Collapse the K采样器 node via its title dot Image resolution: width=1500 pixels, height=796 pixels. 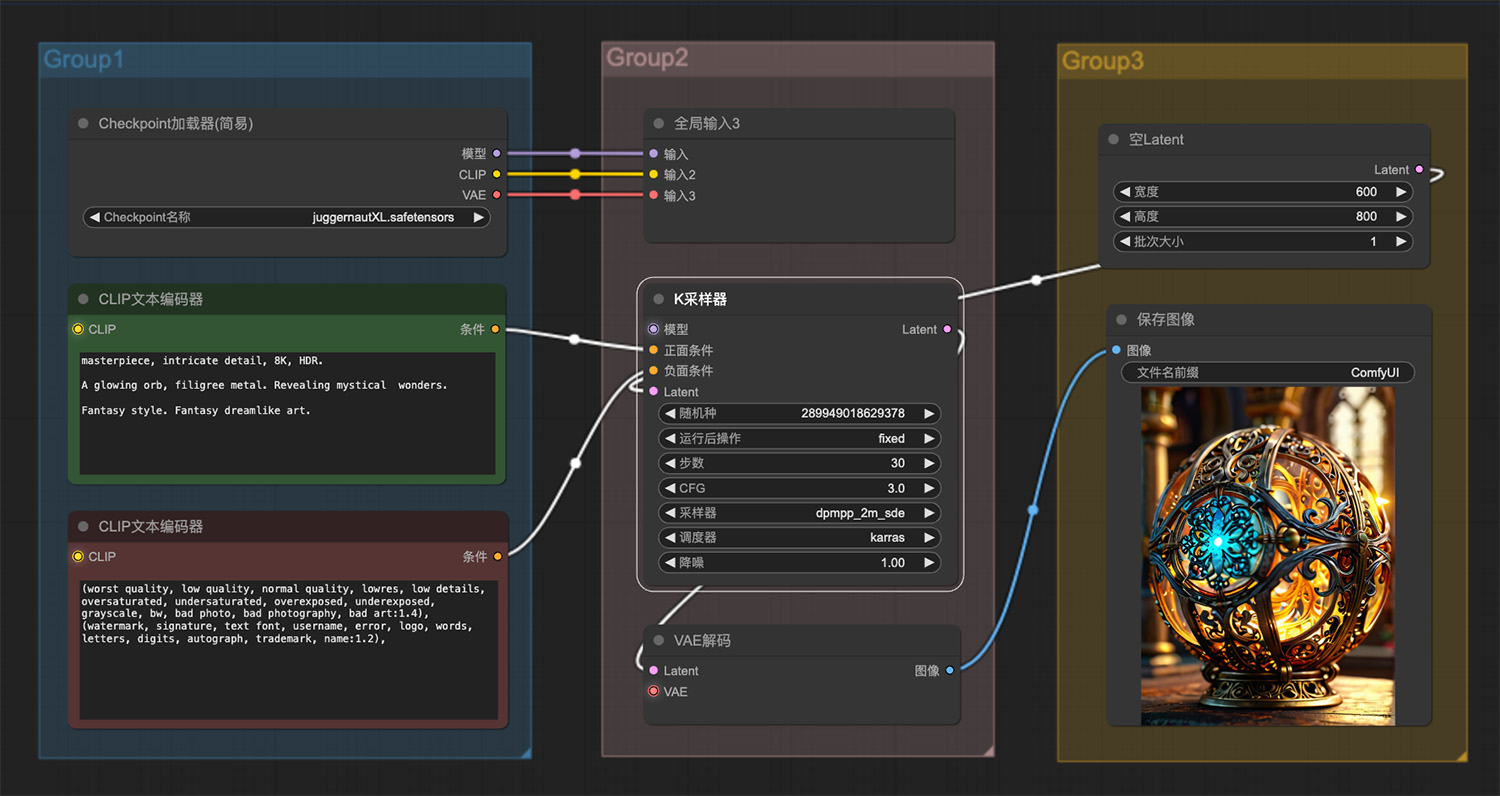(x=658, y=299)
